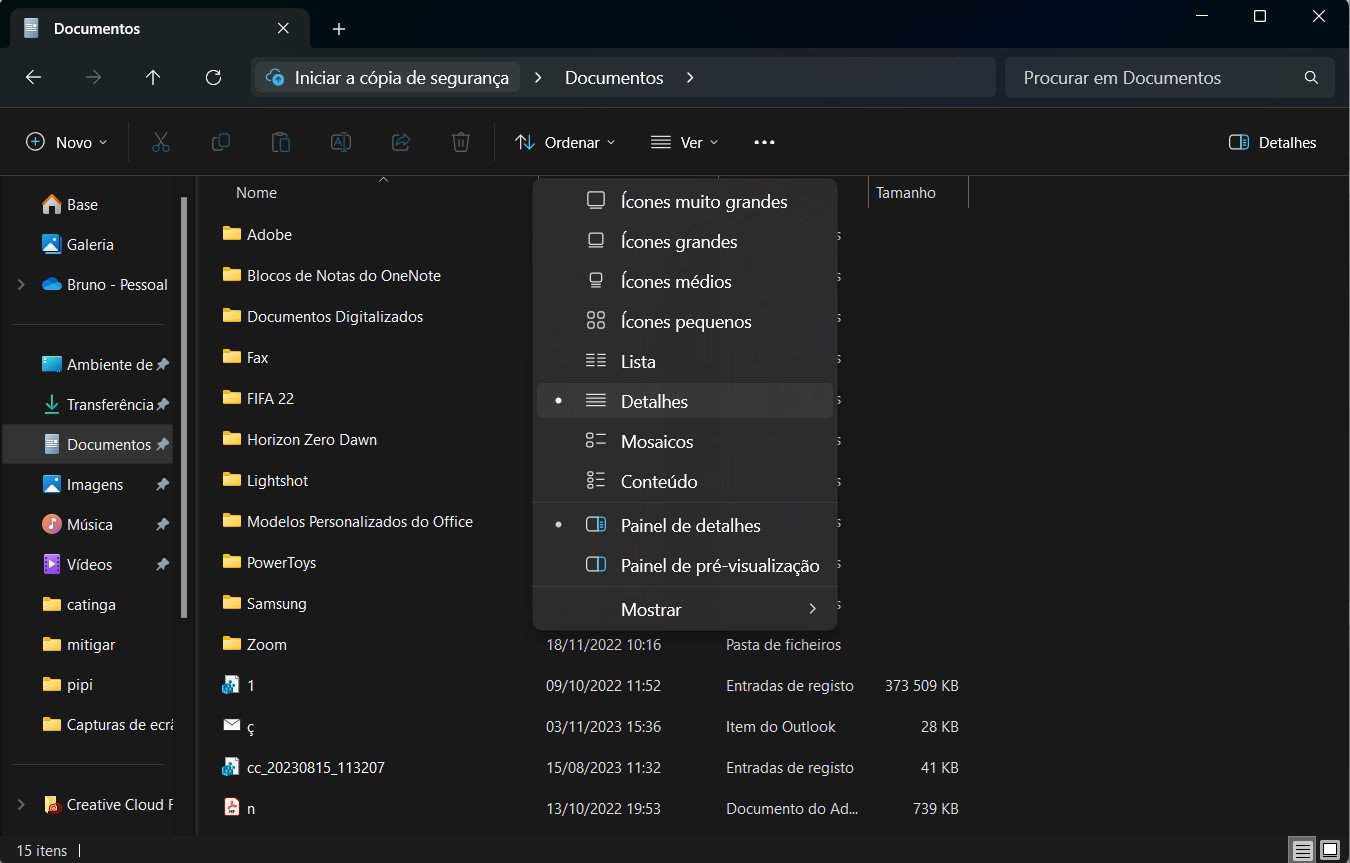The height and width of the screenshot is (863, 1350).
Task: Select the Copy icon on the command bar
Action: (x=221, y=142)
